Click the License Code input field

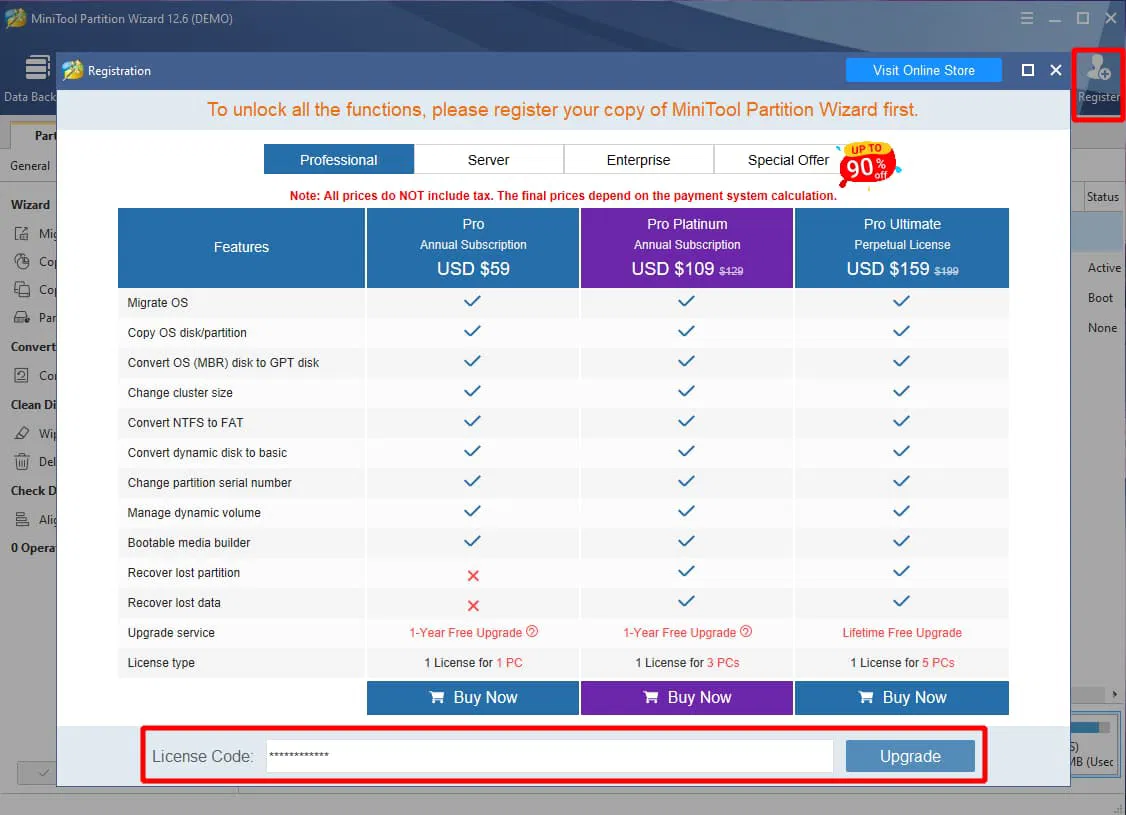click(x=548, y=756)
